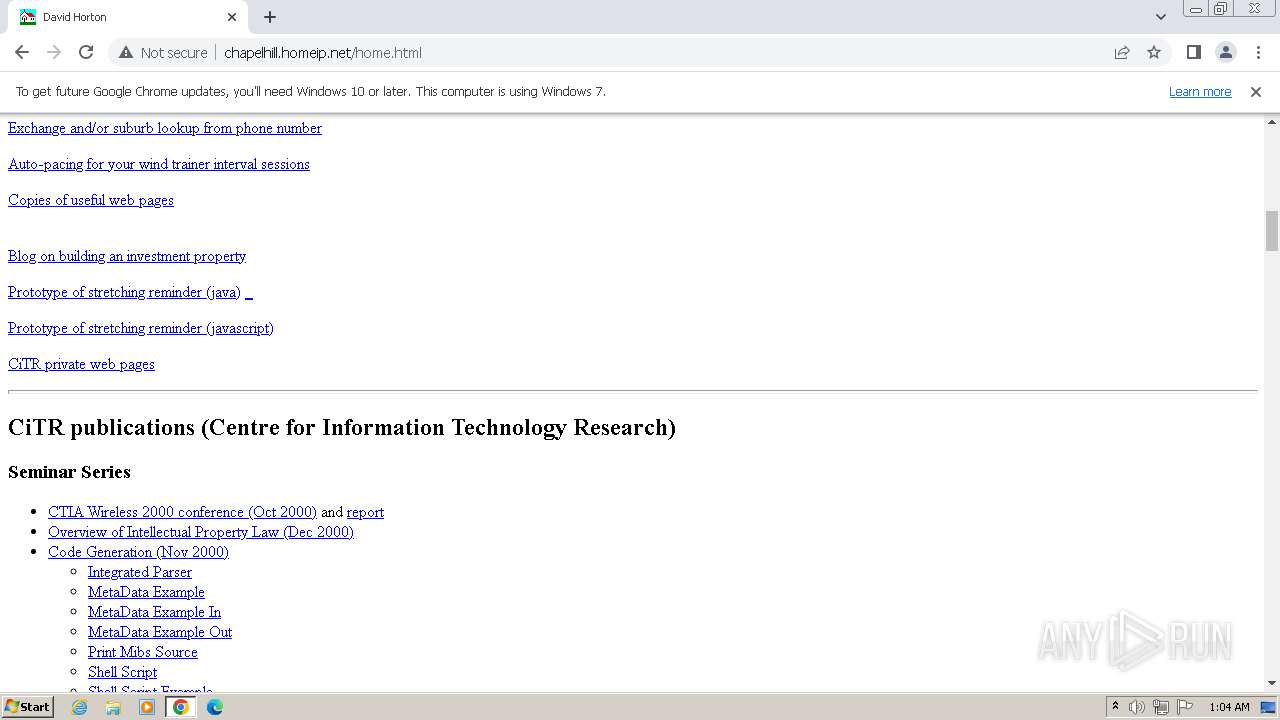Open Code Generation (Nov 2000) link
This screenshot has width=1280, height=720.
tap(138, 552)
